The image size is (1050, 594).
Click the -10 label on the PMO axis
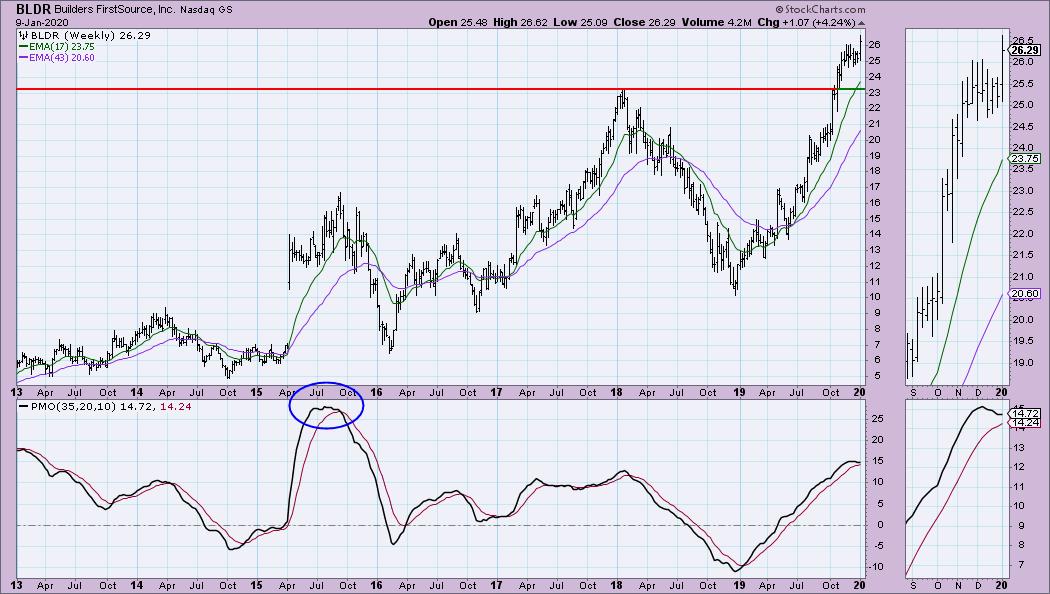876,567
